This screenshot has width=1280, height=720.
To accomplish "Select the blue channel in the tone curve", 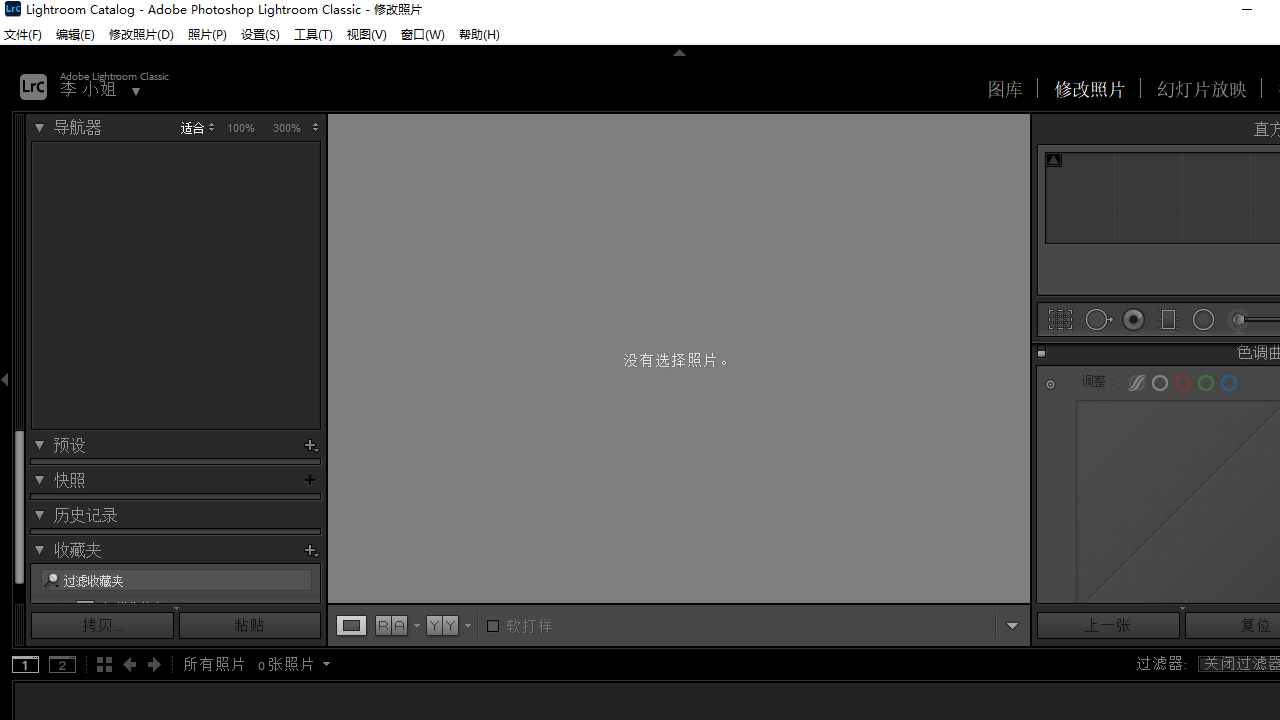I will tap(1229, 382).
